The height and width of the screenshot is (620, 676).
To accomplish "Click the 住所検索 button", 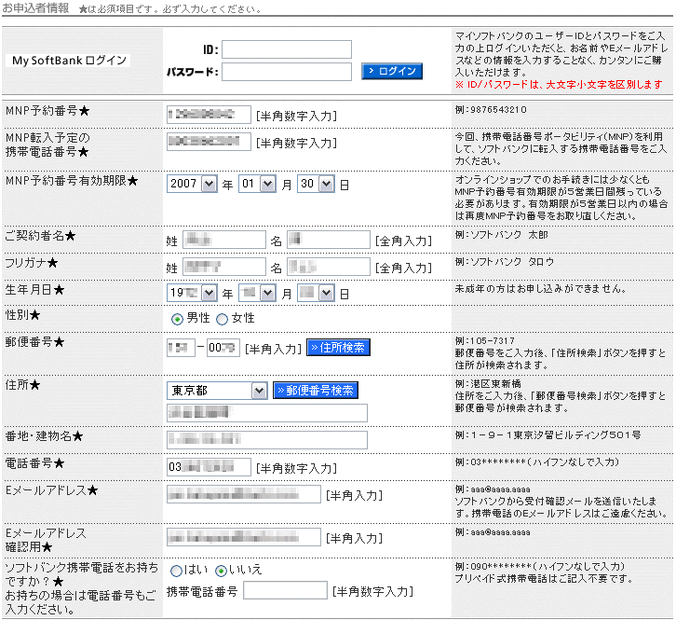I will coord(338,348).
